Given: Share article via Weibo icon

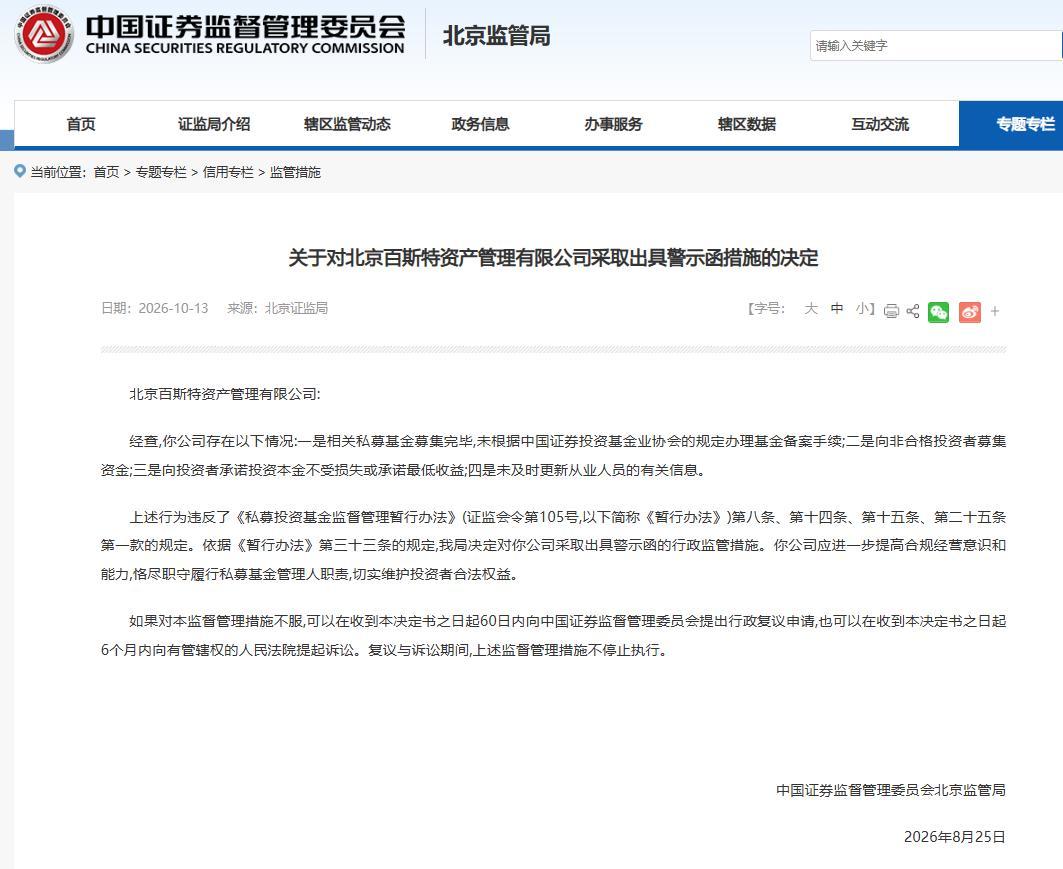Looking at the screenshot, I should (x=969, y=312).
